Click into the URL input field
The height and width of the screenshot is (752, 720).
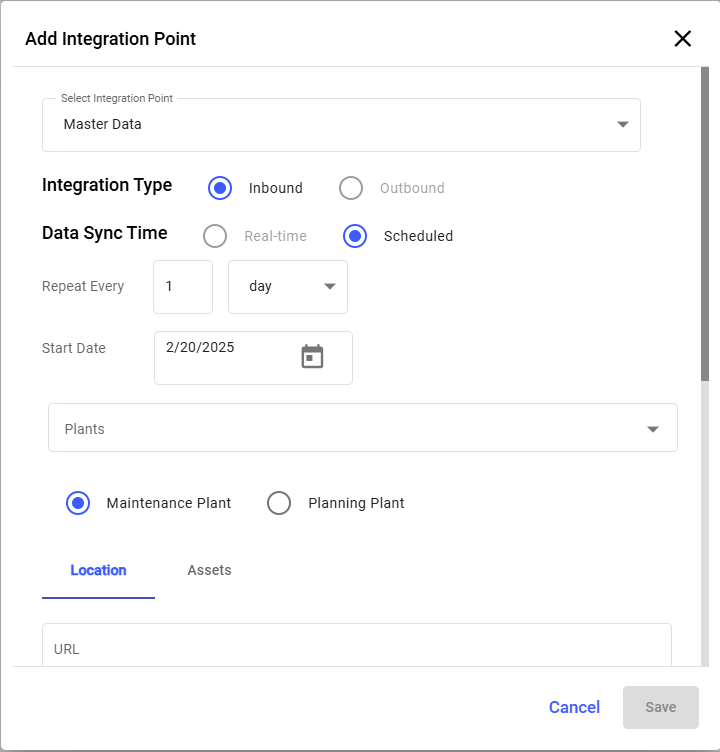356,648
